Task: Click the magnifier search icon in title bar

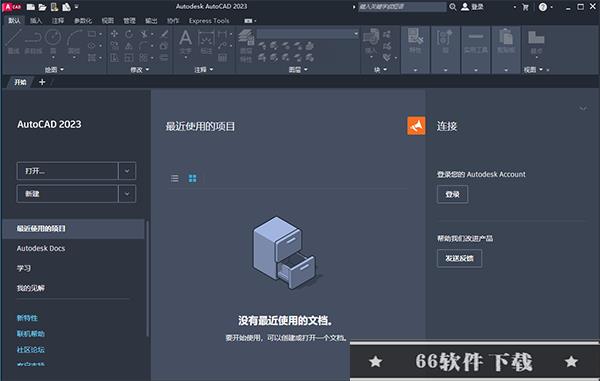Action: click(x=453, y=7)
